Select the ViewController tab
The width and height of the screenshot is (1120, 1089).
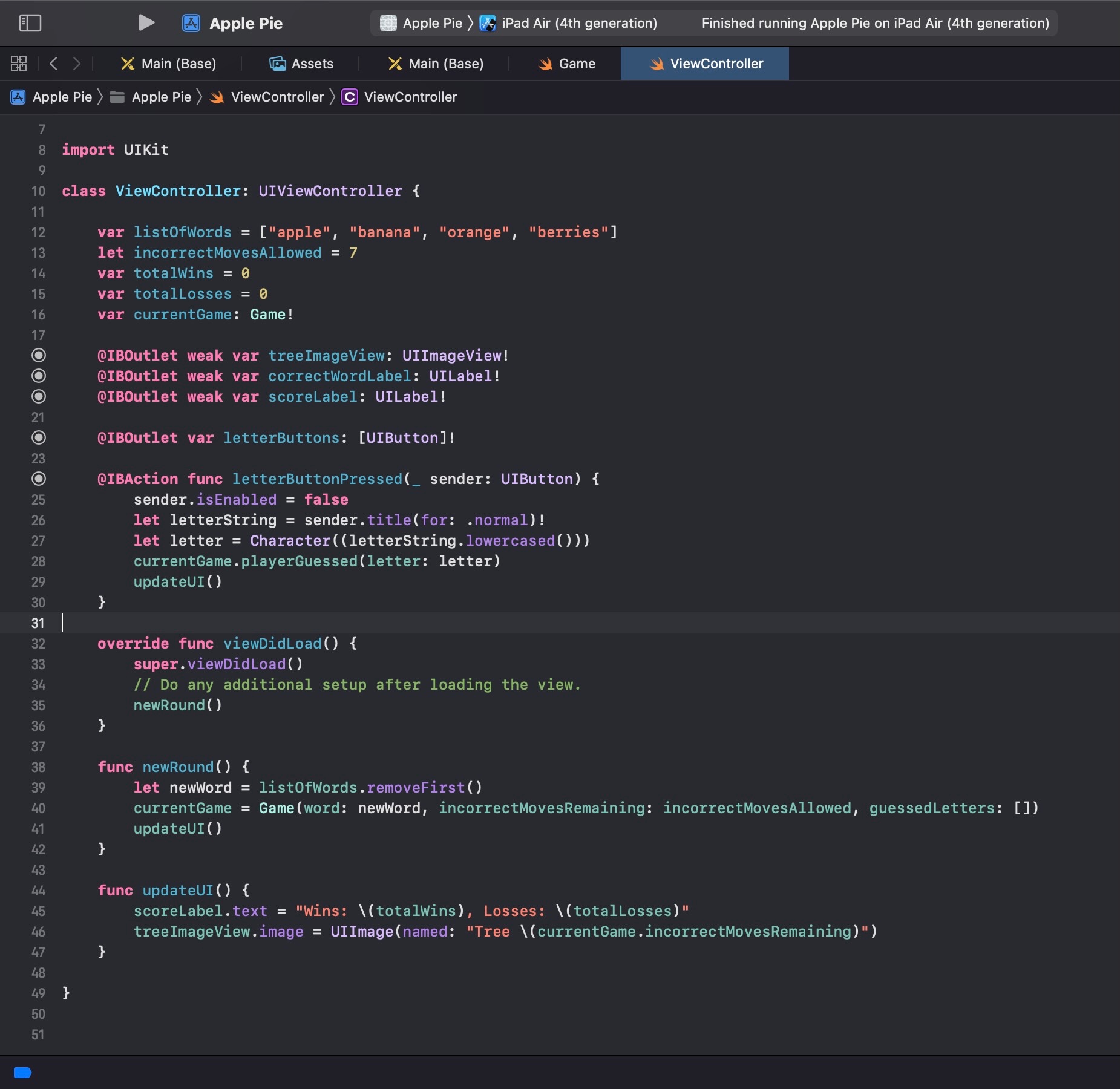[x=705, y=64]
